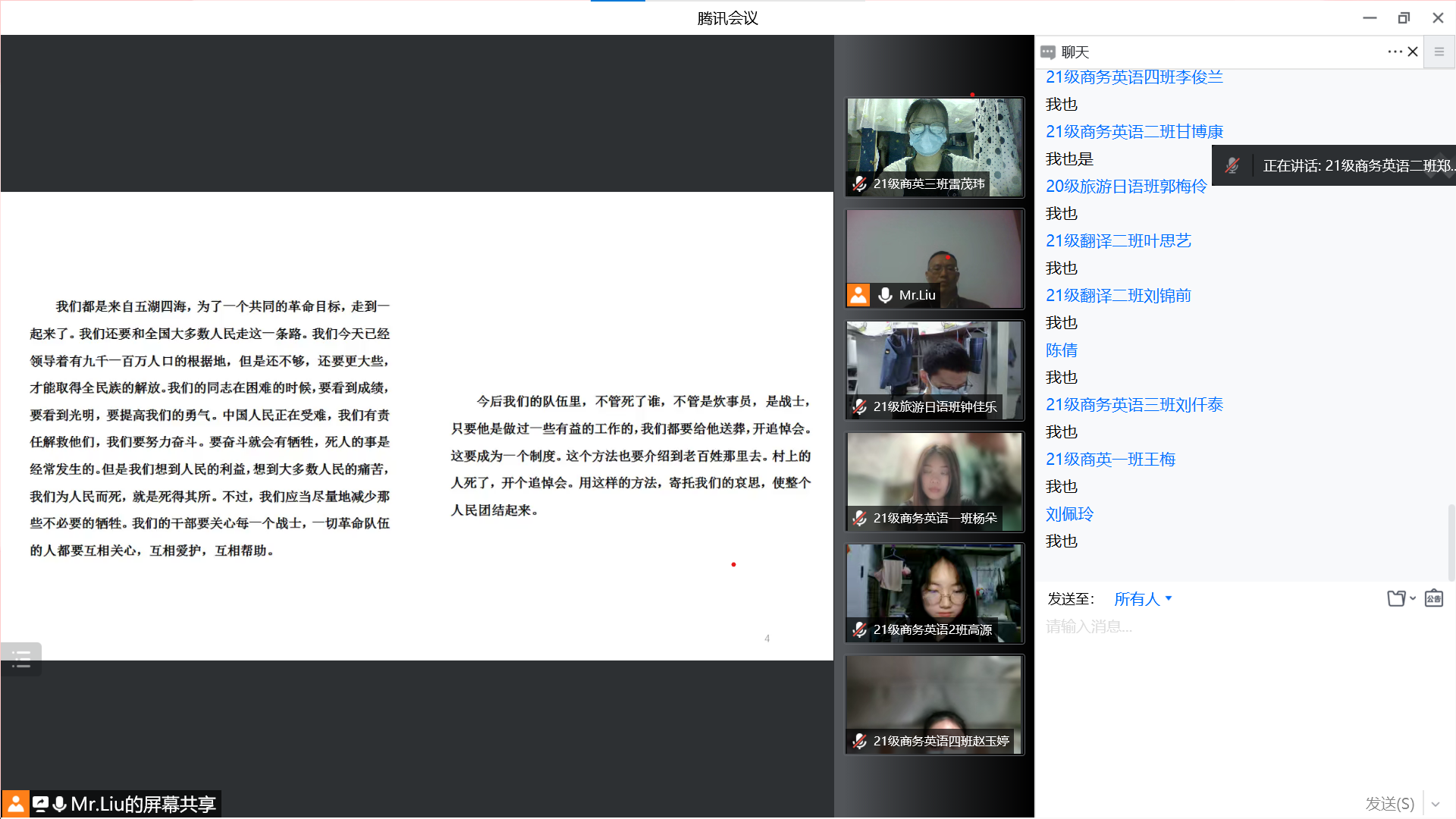Click the sender name 21级商务英语三班刘仟泰
Image resolution: width=1456 pixels, height=819 pixels.
click(1134, 405)
